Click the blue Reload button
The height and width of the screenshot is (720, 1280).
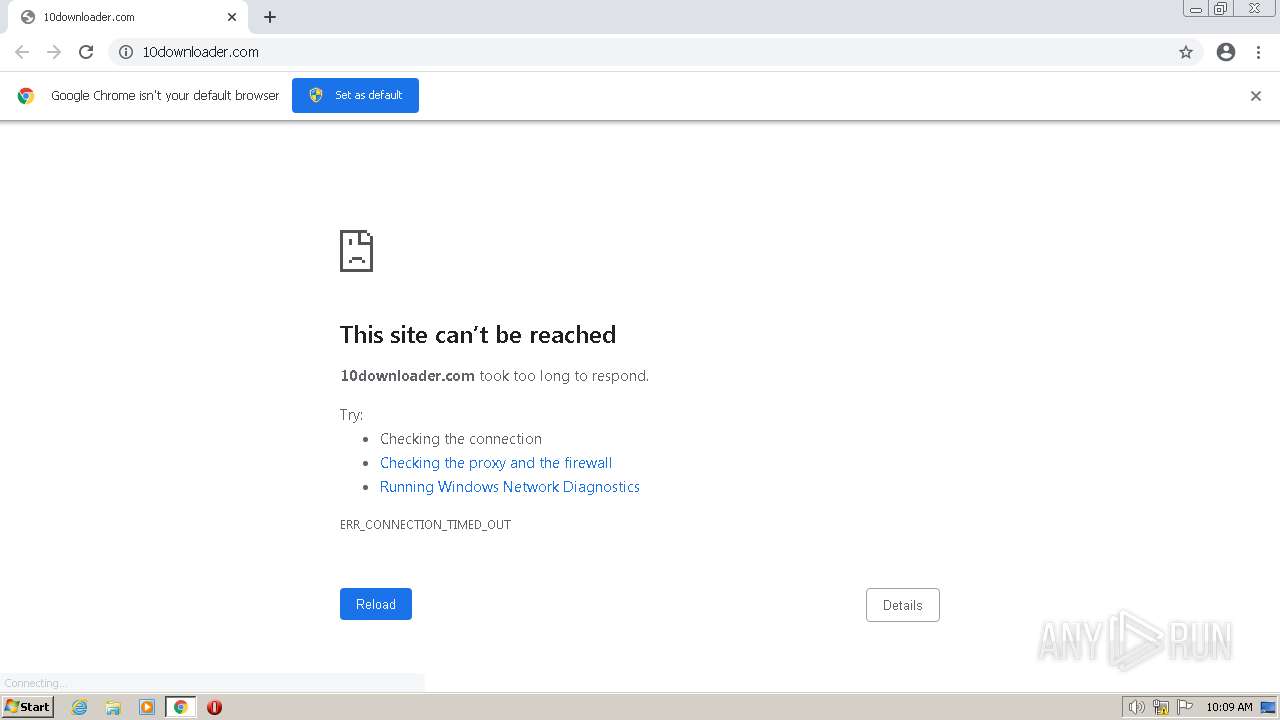tap(376, 604)
